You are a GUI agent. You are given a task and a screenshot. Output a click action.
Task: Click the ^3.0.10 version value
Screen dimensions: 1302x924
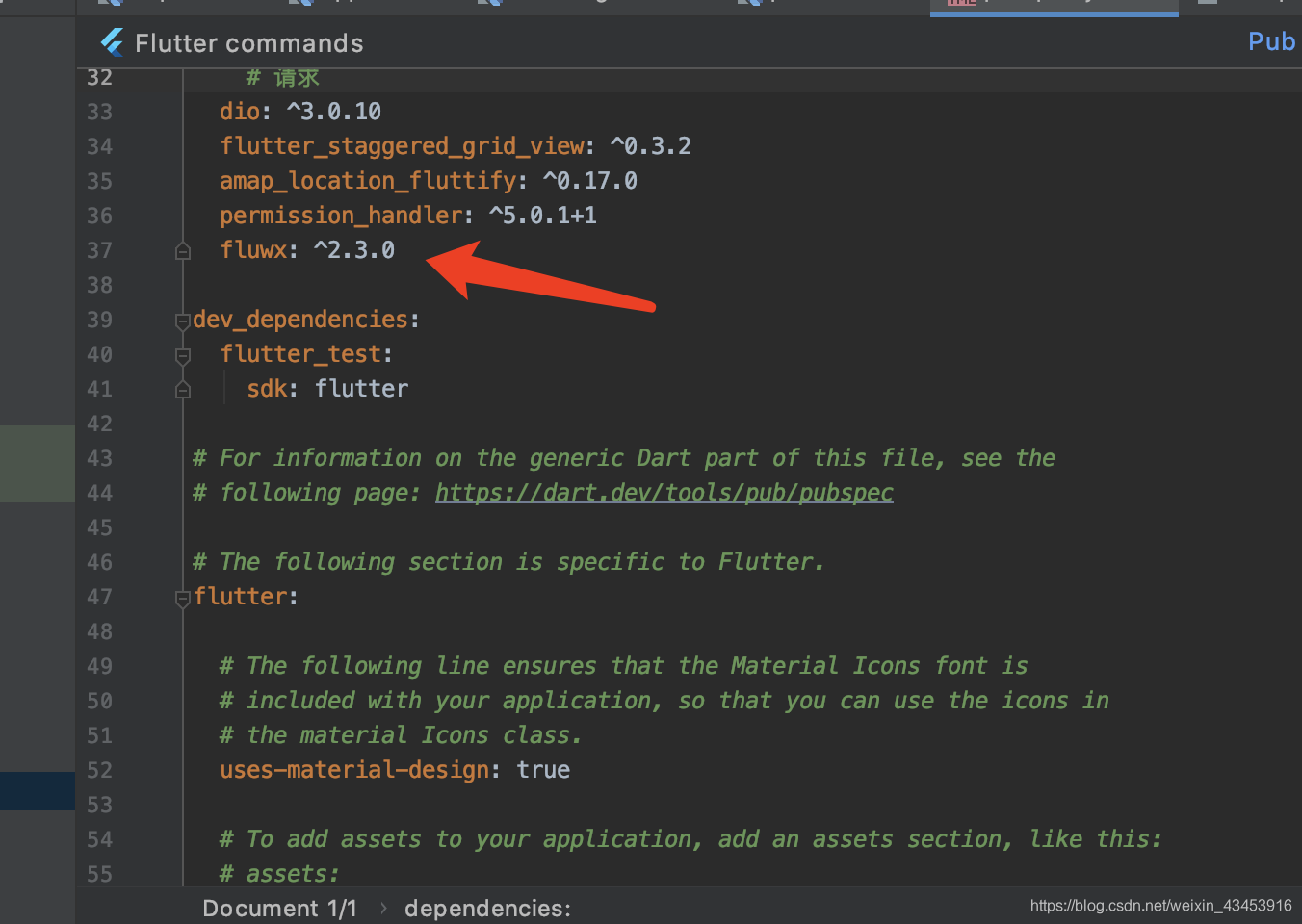334,112
